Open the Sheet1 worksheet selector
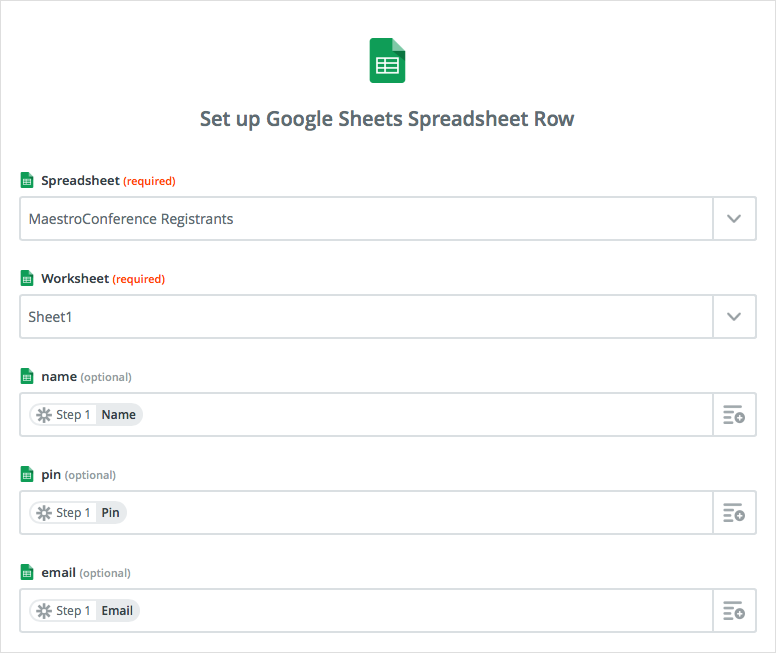776x653 pixels. point(366,317)
